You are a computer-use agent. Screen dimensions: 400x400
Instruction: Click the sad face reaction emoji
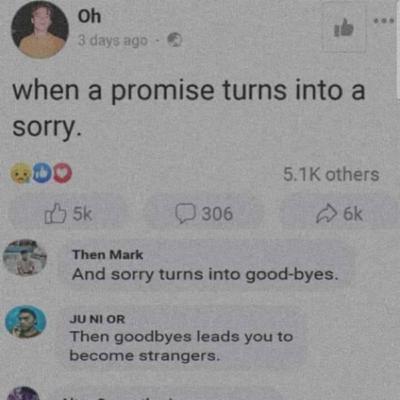(x=21, y=173)
